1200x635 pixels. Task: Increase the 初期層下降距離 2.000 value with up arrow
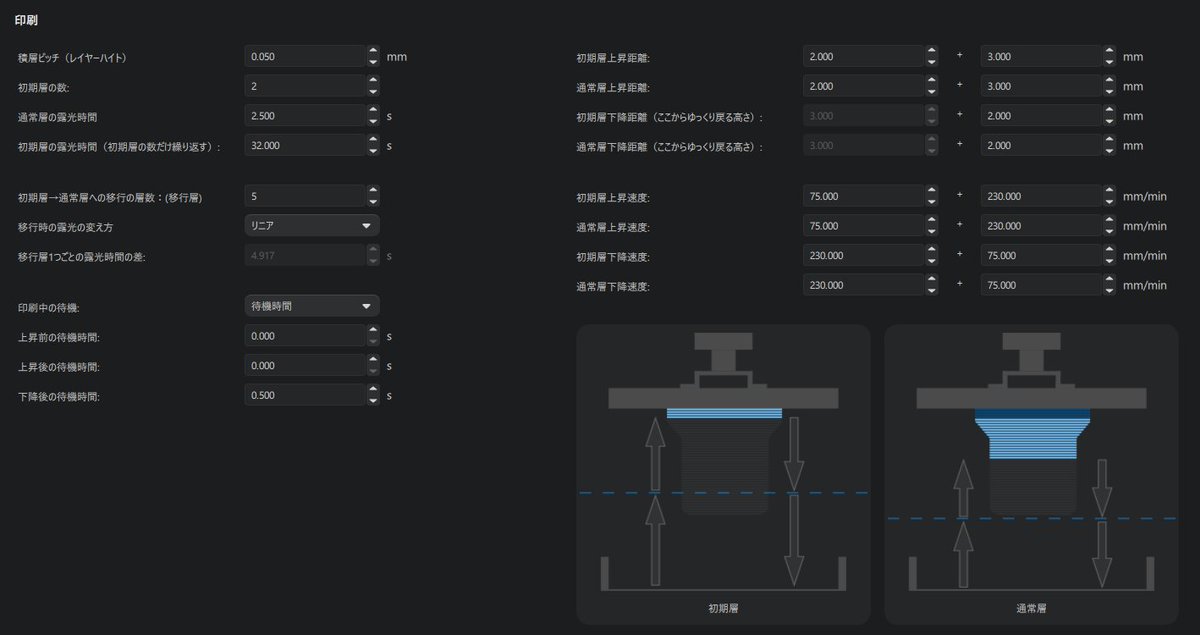tap(1109, 110)
